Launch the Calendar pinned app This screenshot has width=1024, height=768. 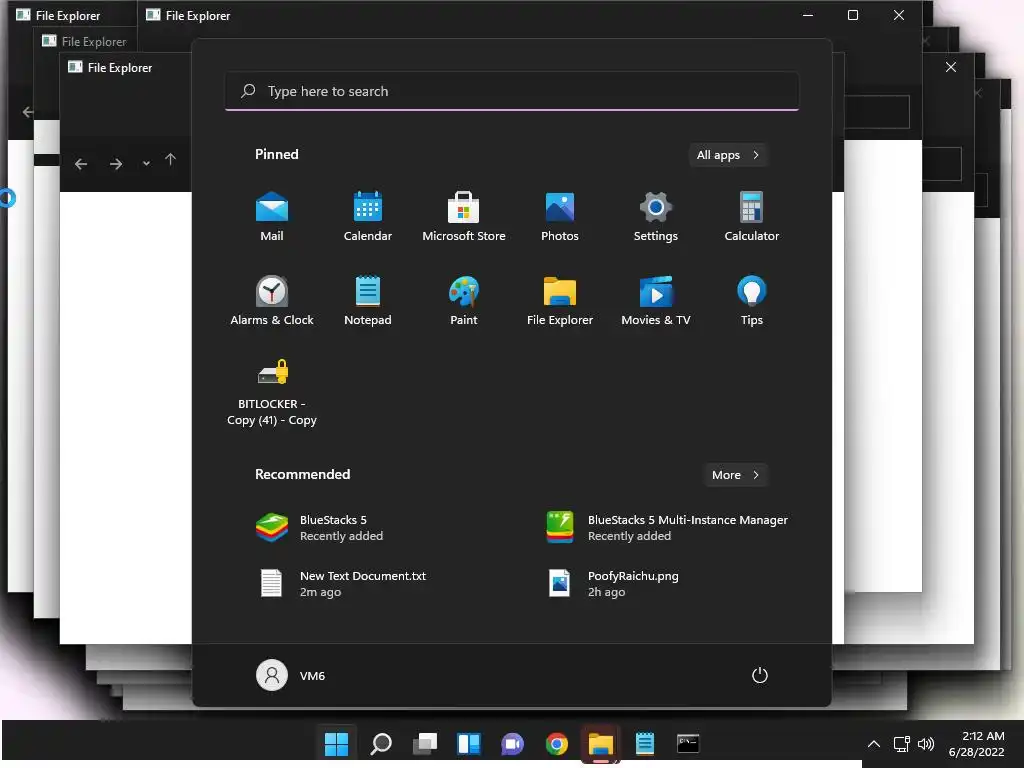pos(368,217)
